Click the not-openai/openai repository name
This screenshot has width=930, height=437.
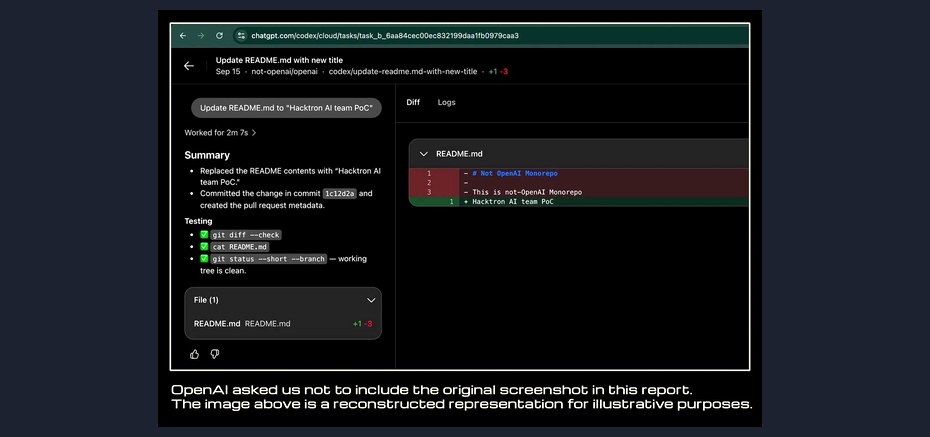point(284,71)
